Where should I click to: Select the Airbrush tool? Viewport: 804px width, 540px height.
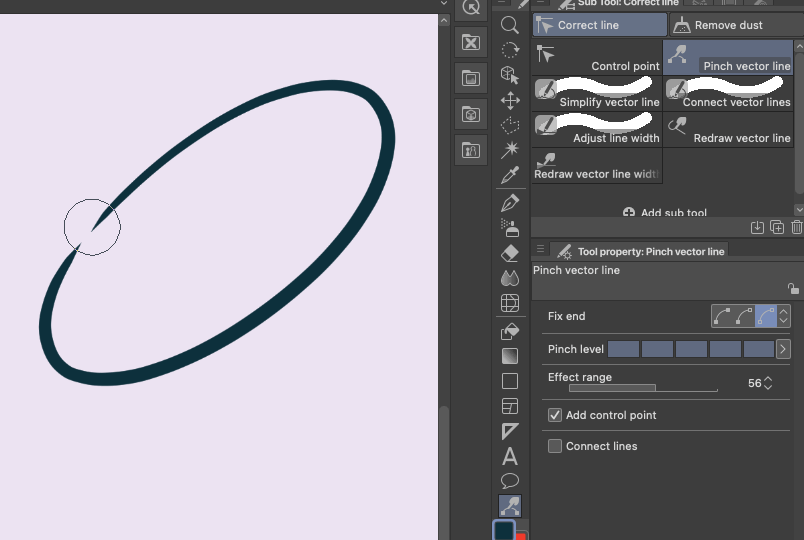click(510, 228)
